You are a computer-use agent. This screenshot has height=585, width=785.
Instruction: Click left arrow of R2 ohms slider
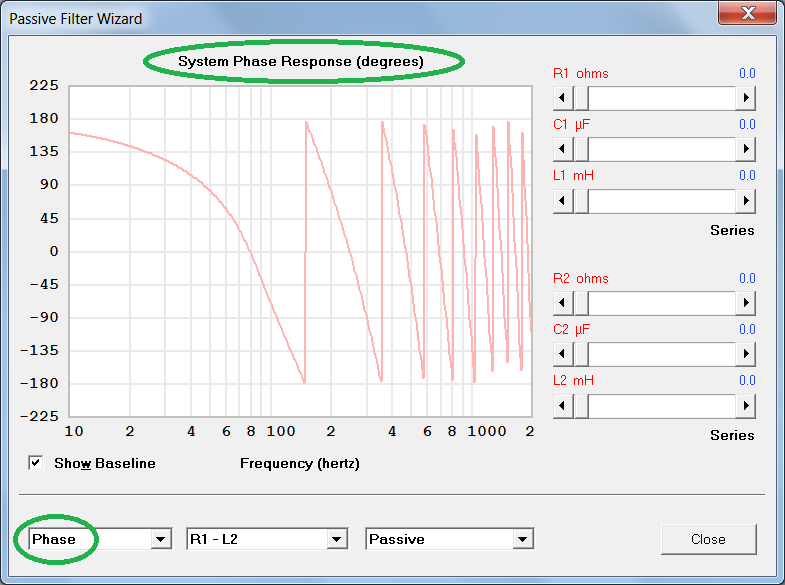[563, 303]
